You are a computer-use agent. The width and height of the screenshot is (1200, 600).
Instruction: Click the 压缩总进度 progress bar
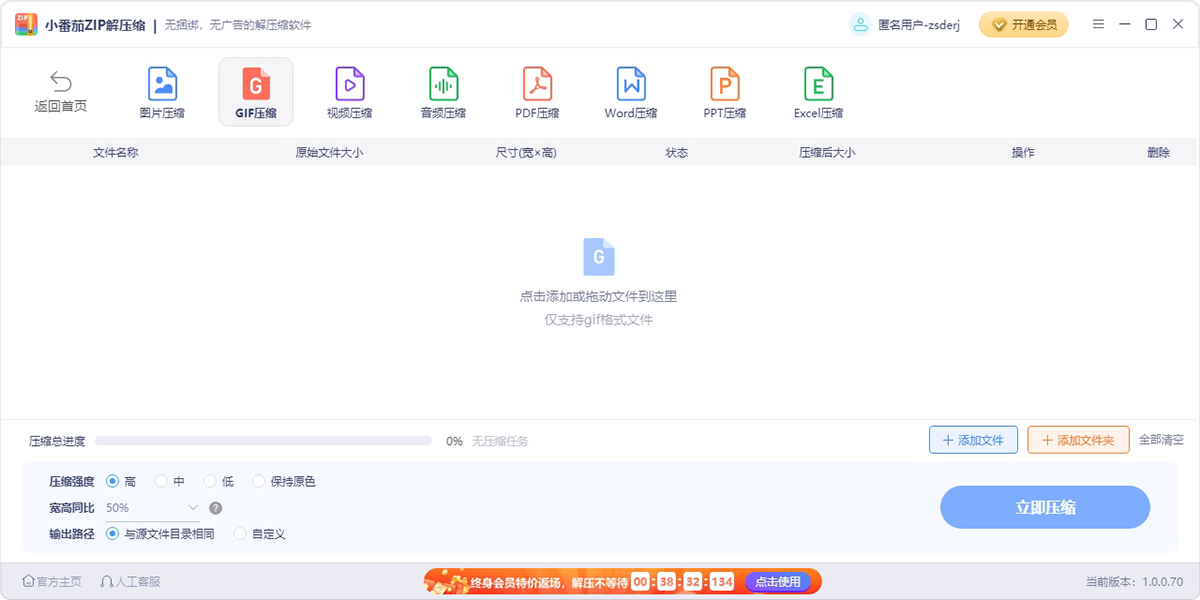(x=263, y=440)
